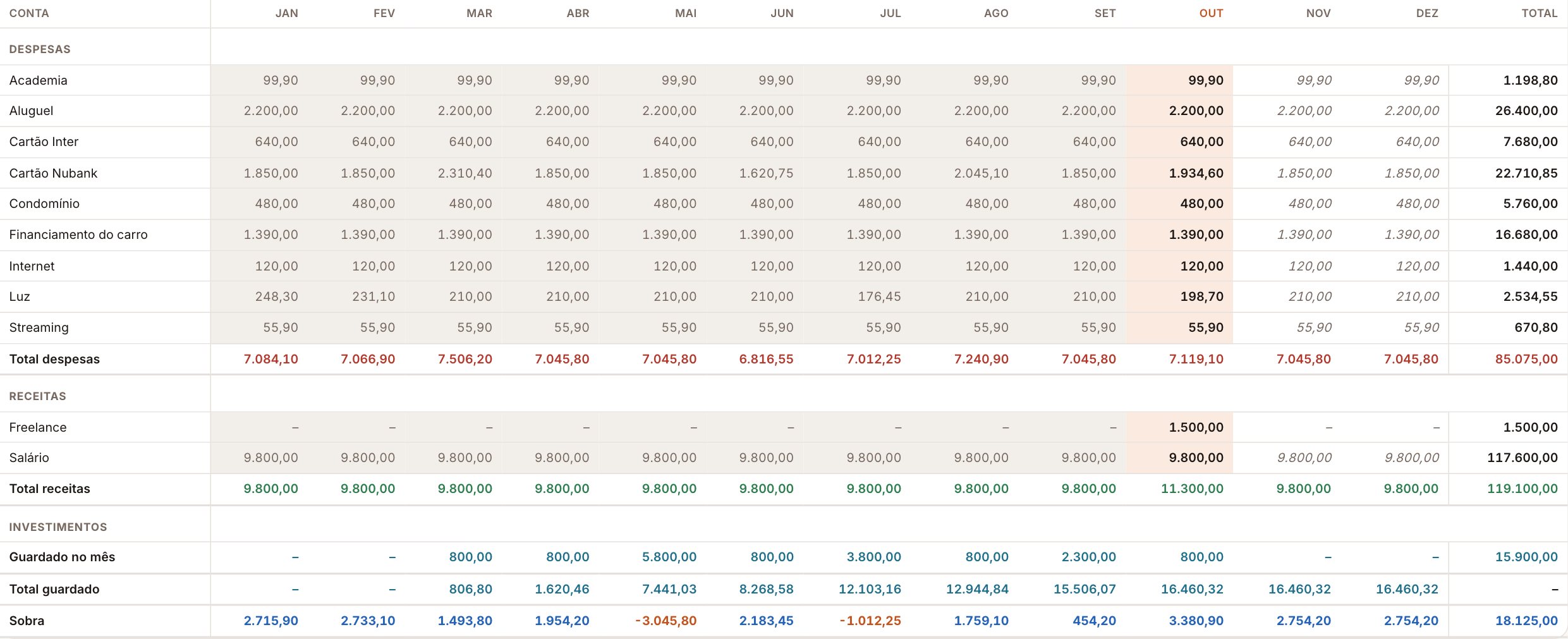The width and height of the screenshot is (1568, 639).
Task: Select the Cartão Nubank June value 1.620,75
Action: click(x=766, y=173)
